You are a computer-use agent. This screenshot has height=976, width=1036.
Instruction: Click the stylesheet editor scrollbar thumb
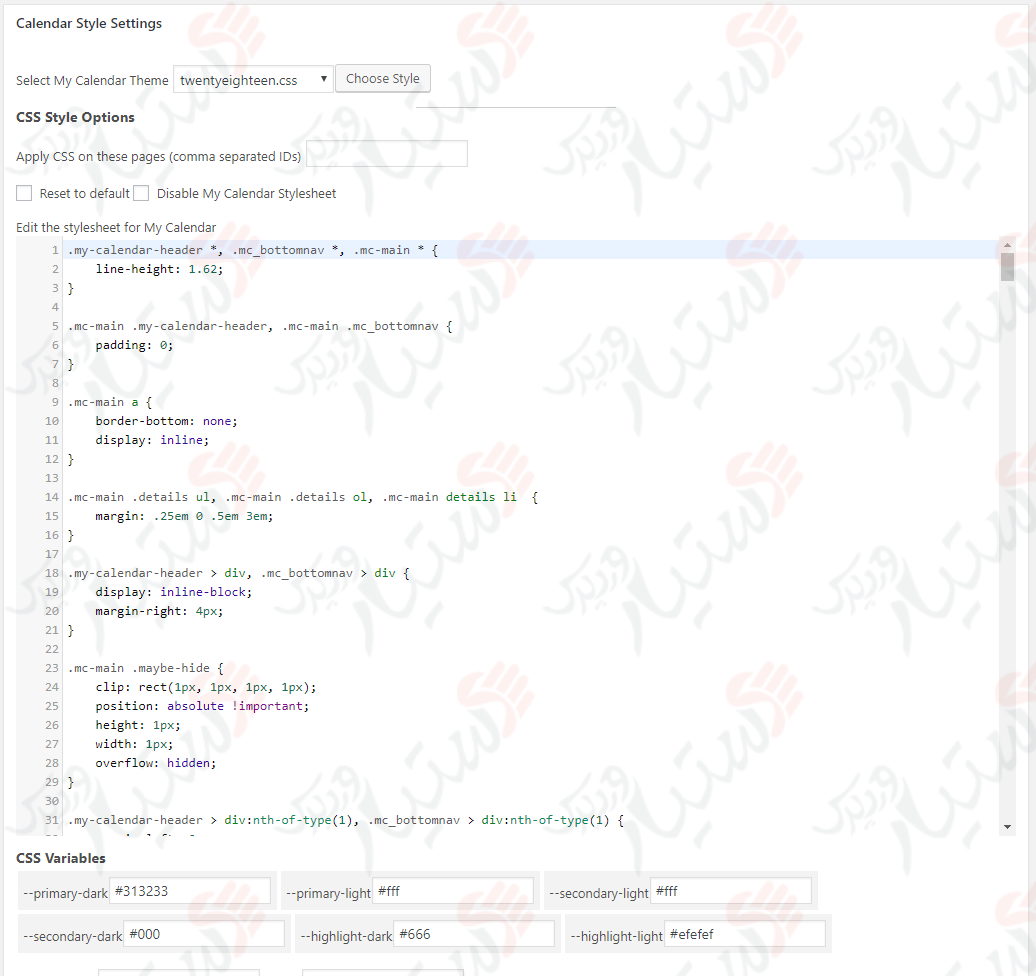pyautogui.click(x=1007, y=267)
